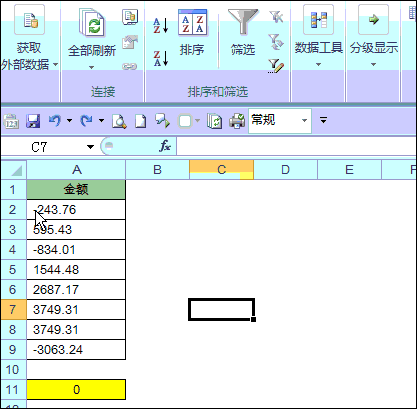Screen dimensions: 417x409
Task: Select cell containing 2687.17
Action: (x=76, y=290)
